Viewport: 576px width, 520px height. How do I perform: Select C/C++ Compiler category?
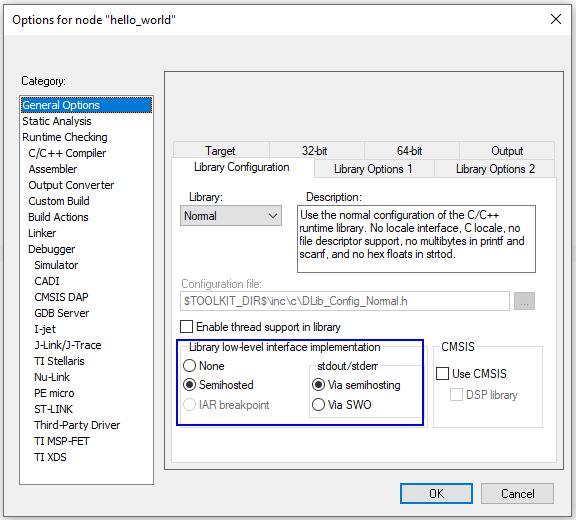67,153
